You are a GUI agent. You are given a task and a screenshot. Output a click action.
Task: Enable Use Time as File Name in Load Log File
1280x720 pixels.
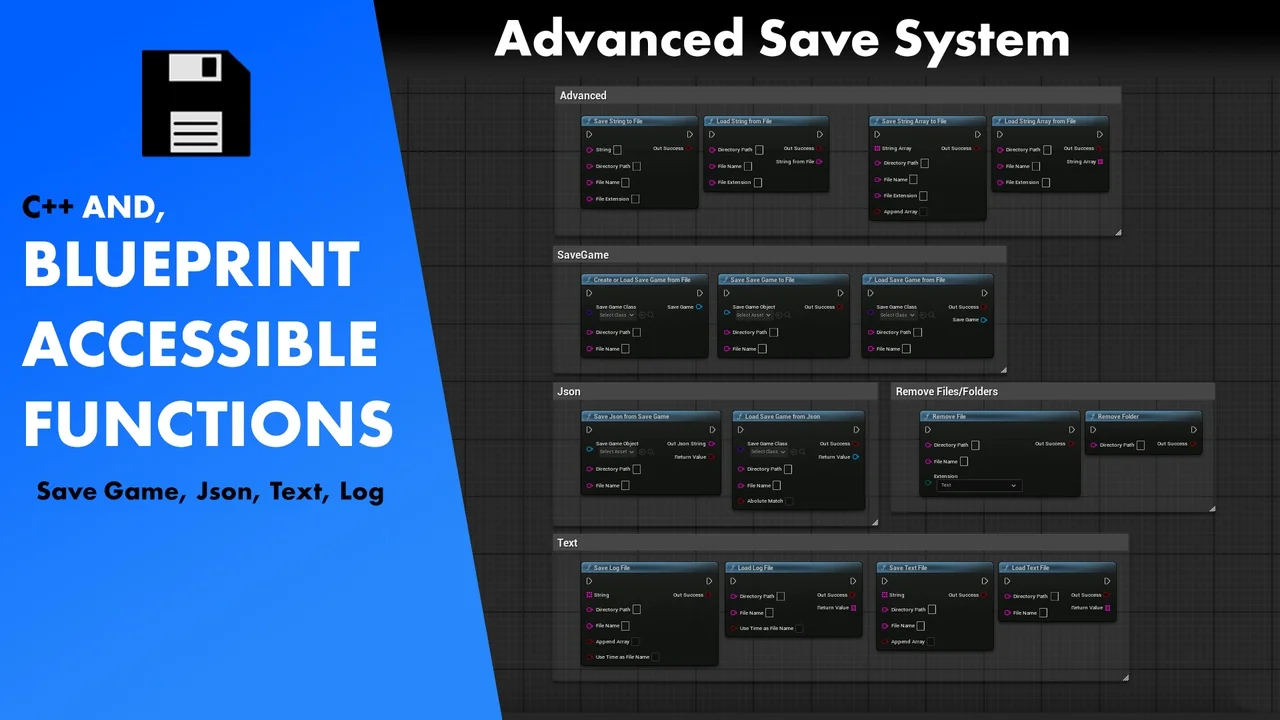(799, 629)
